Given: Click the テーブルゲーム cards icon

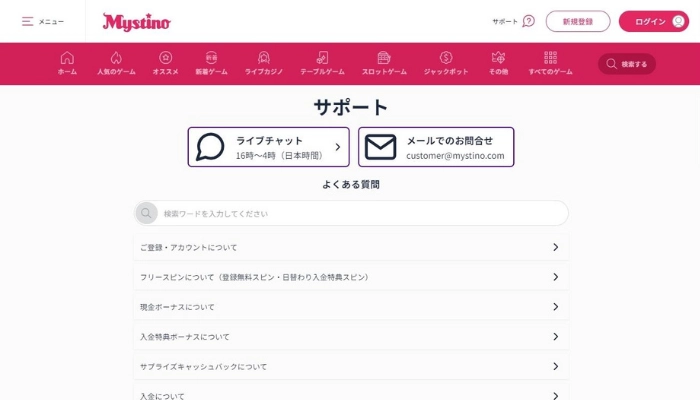Looking at the screenshot, I should coord(322,57).
